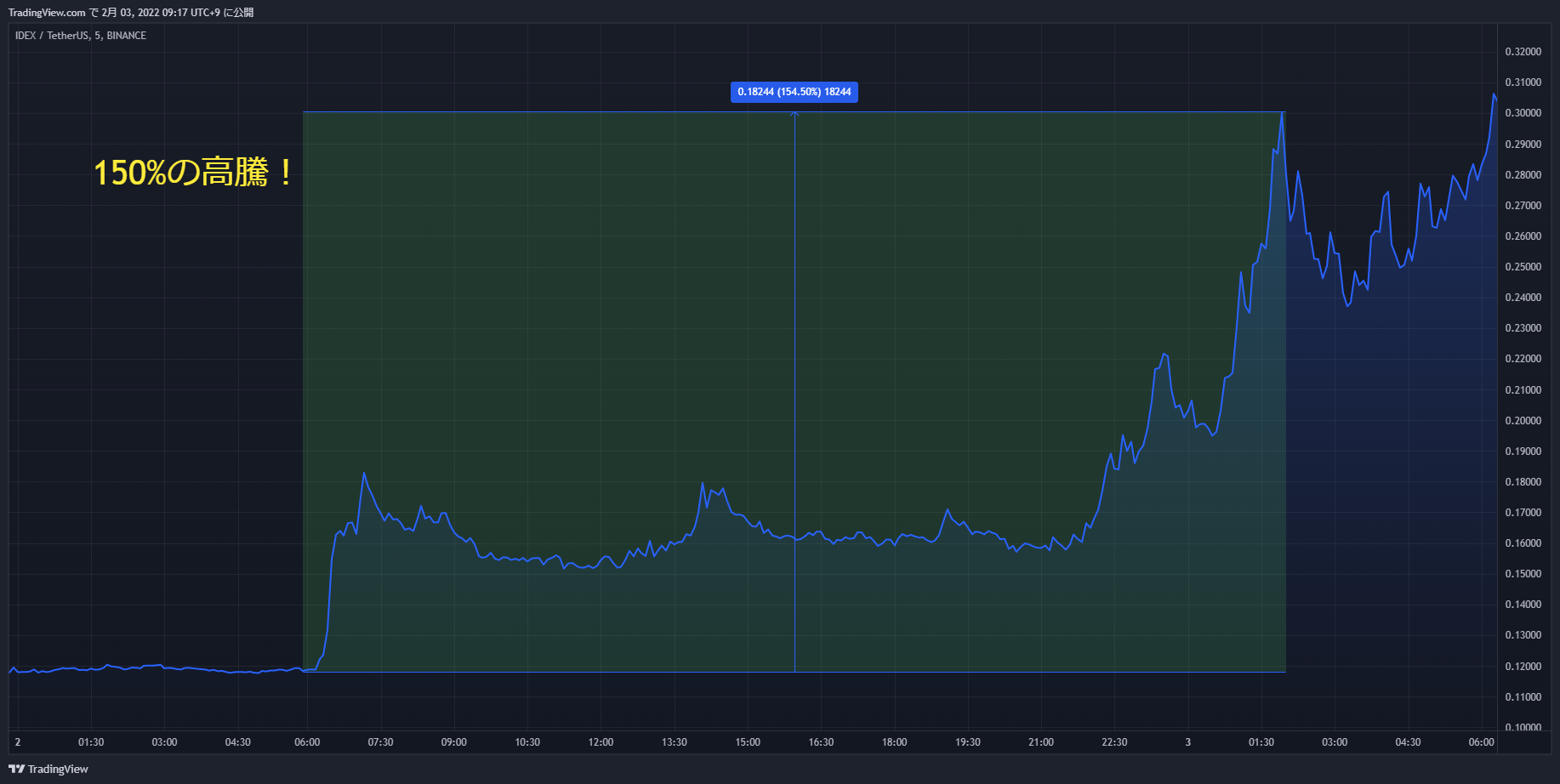Click the blue arrowhead atop the measurement line
The height and width of the screenshot is (784, 1560).
click(794, 113)
